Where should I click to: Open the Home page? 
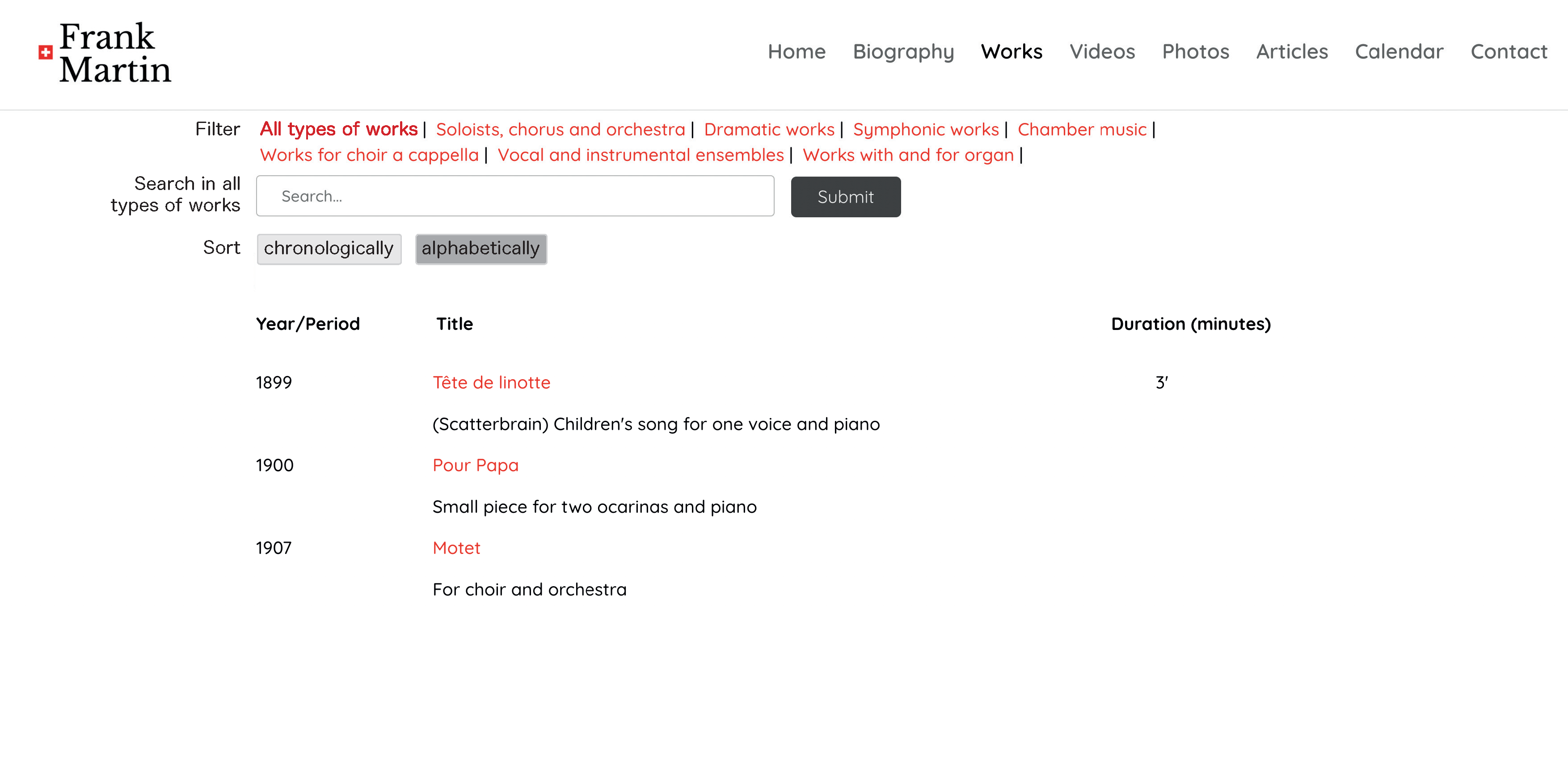tap(796, 52)
